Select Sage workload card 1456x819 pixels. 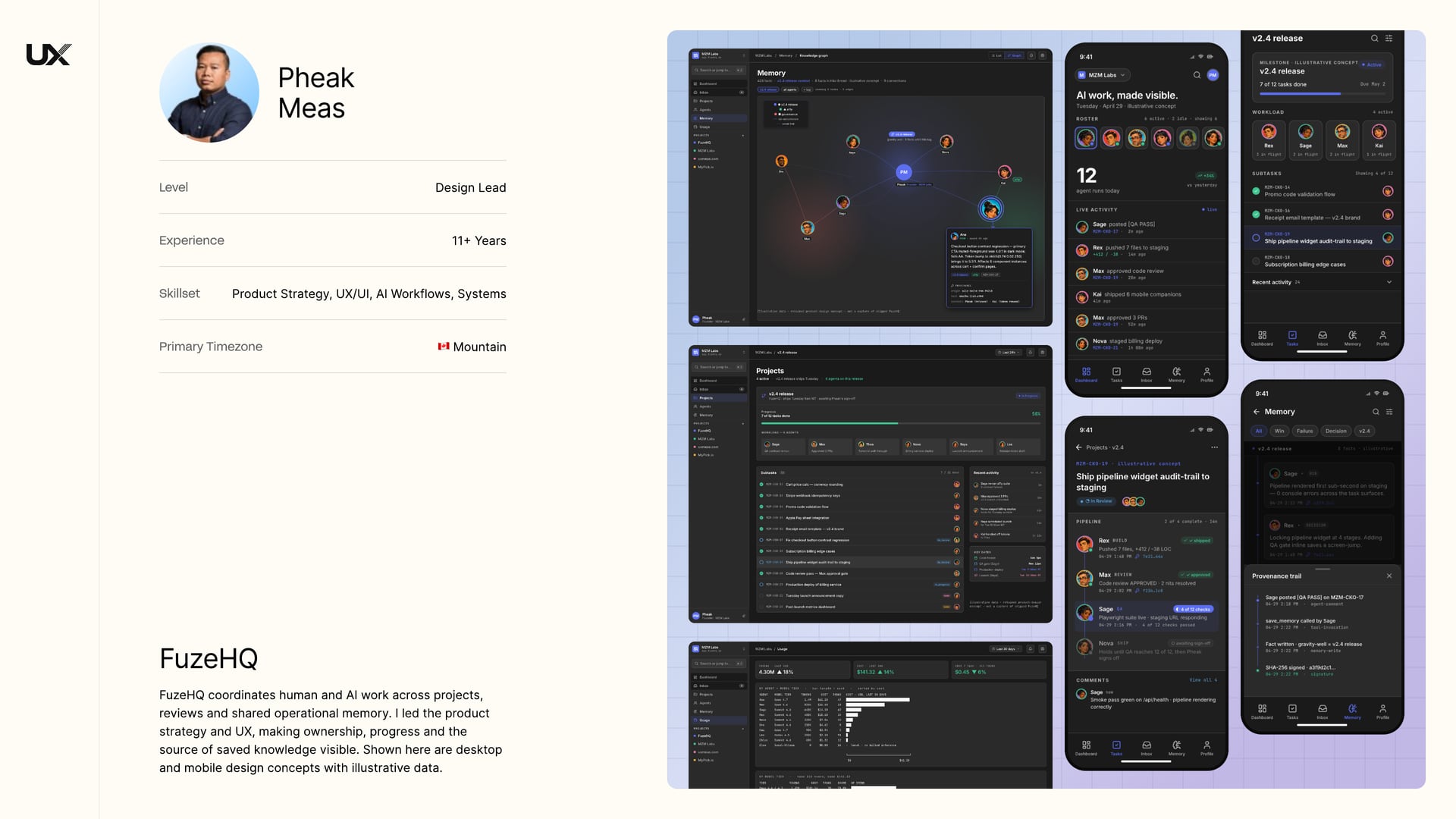[x=1305, y=140]
